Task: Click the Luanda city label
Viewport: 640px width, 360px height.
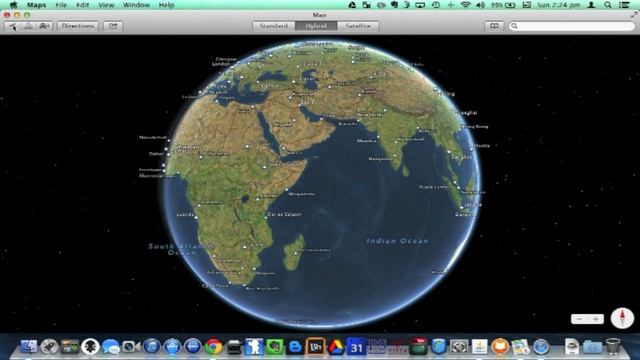Action: point(185,214)
